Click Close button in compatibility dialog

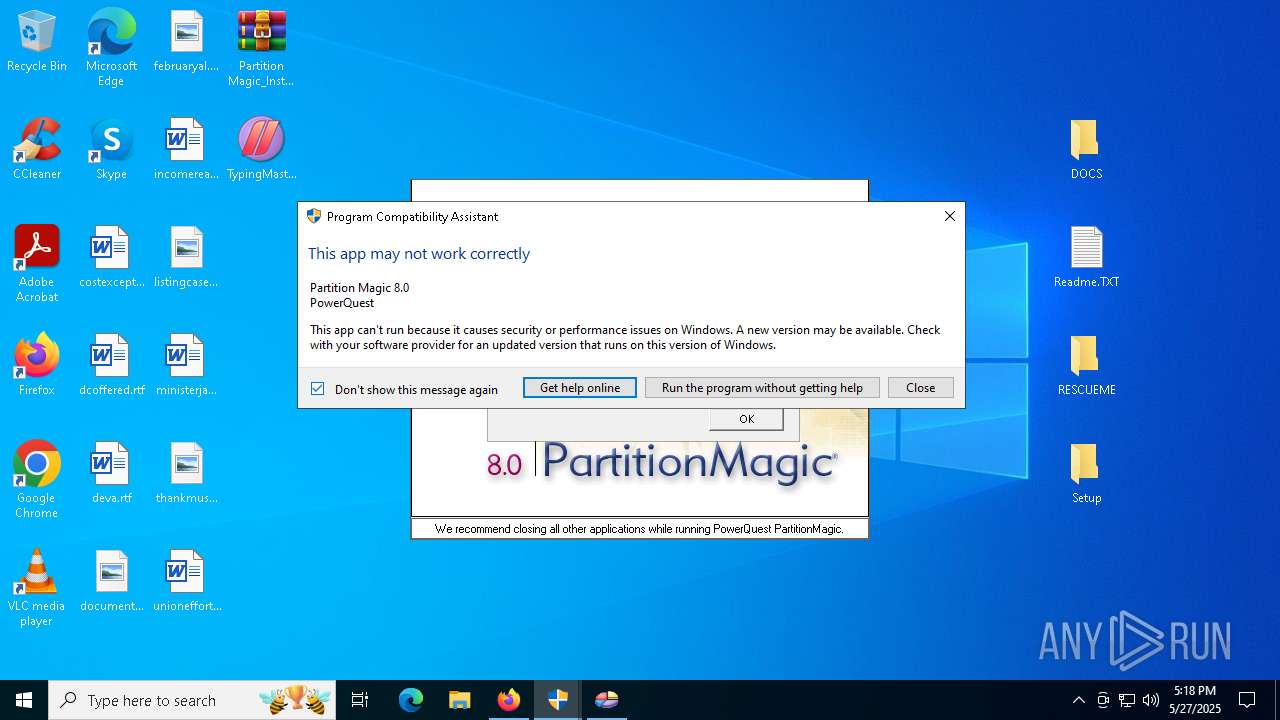coord(920,388)
